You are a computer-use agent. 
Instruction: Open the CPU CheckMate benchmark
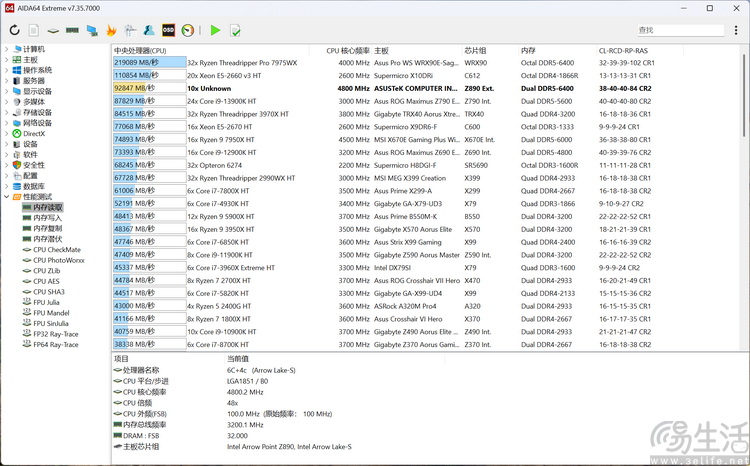pos(57,249)
